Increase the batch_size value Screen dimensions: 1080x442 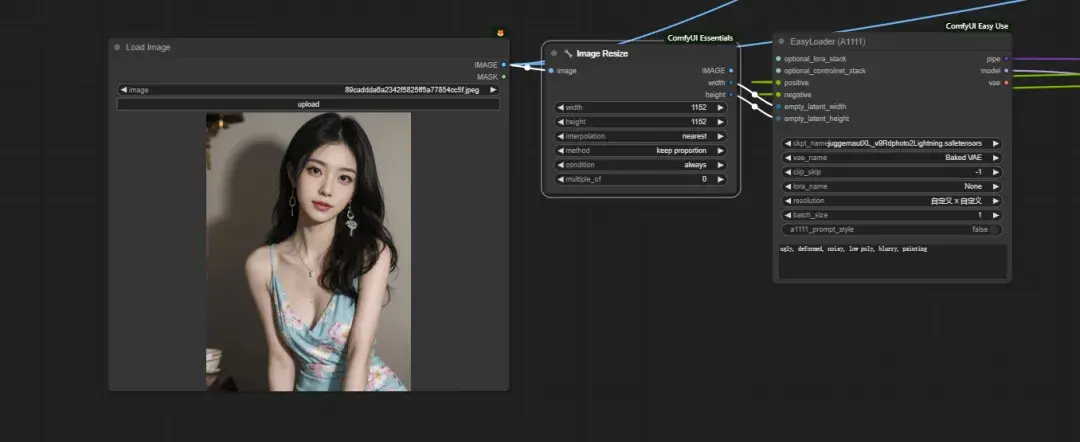(x=995, y=215)
